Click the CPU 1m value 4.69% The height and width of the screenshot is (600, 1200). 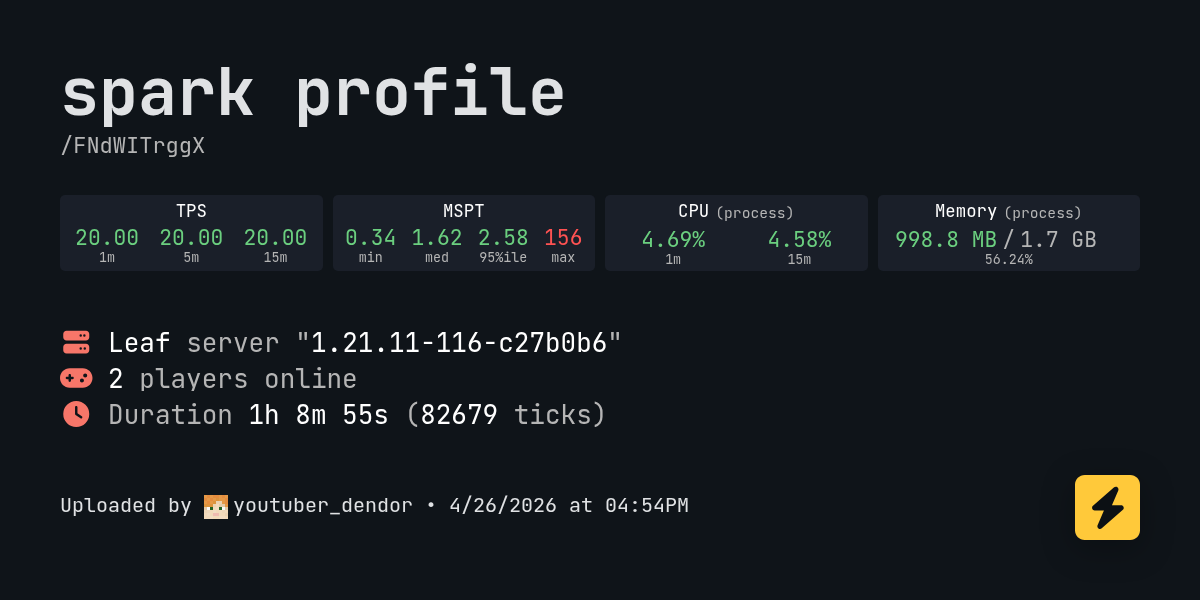point(673,240)
